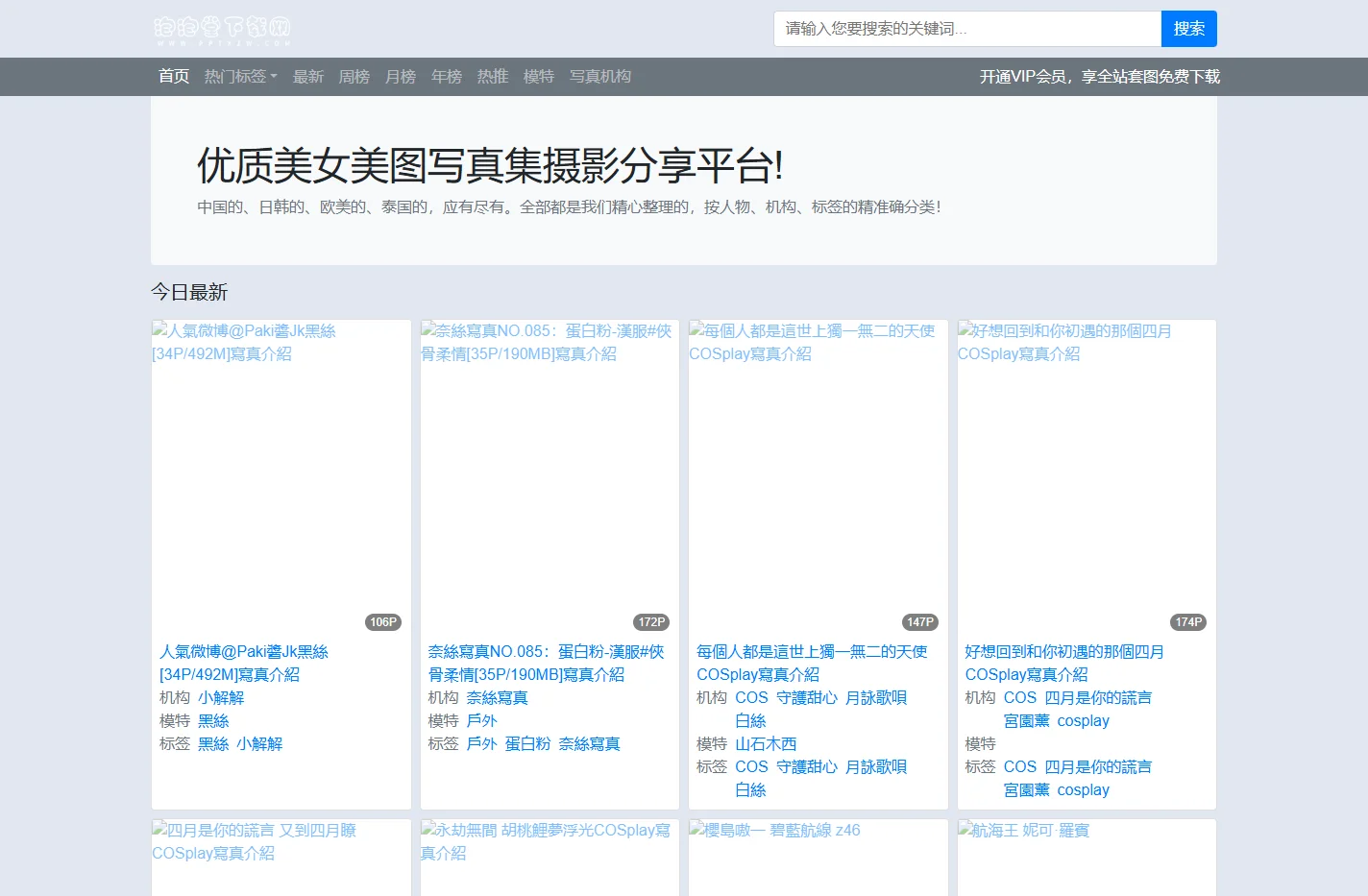Open the 人氣微博@Paki醬Jk黑絲 title link
The height and width of the screenshot is (896, 1368).
pyautogui.click(x=244, y=663)
